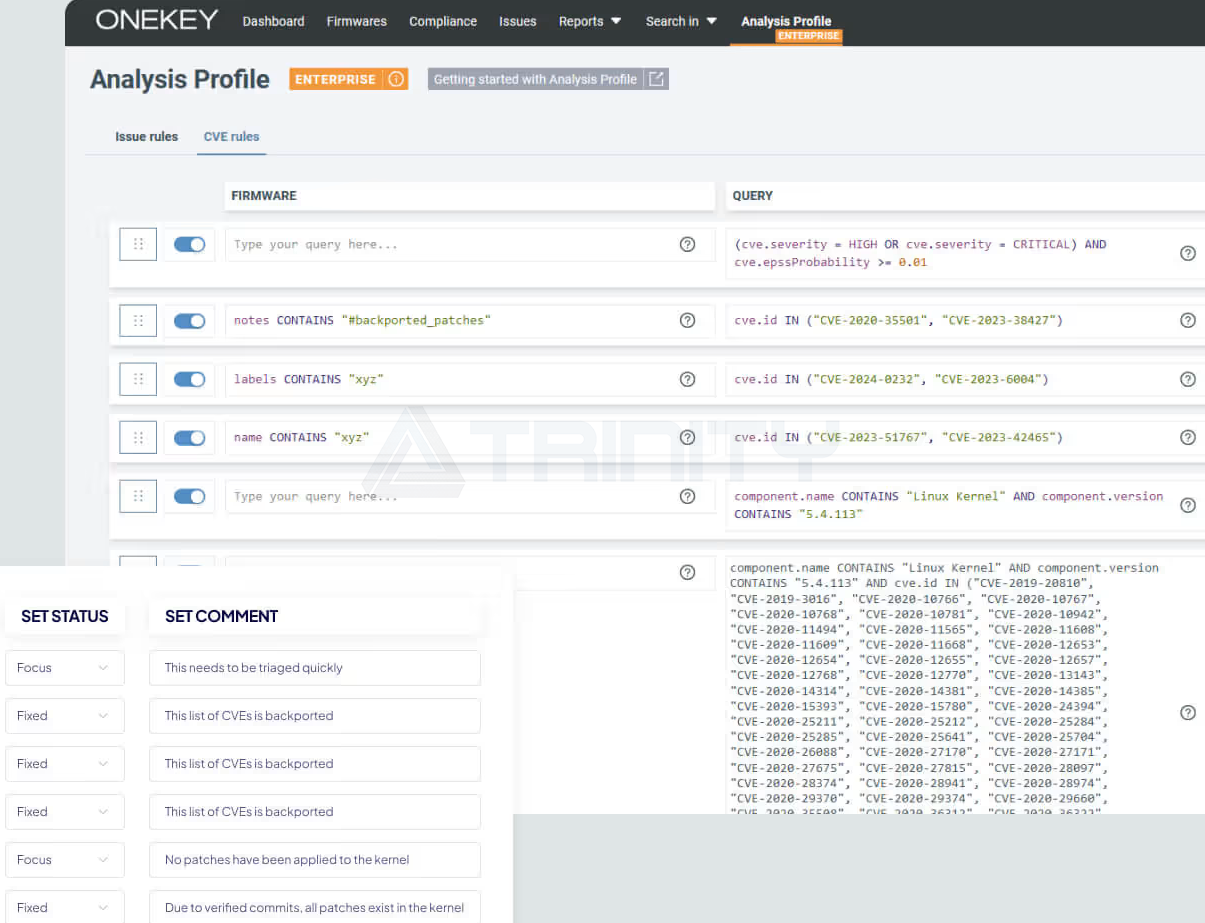1205x923 pixels.
Task: Click help icon next to CVE-2023-51767 query
Action: 1187,437
